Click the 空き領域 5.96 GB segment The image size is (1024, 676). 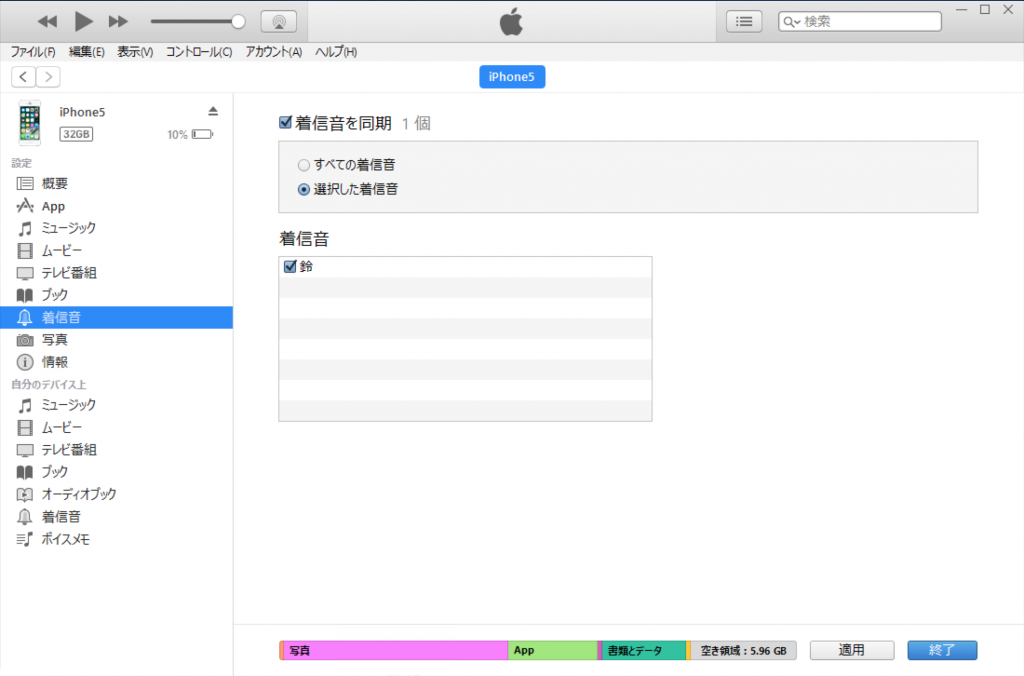[743, 651]
